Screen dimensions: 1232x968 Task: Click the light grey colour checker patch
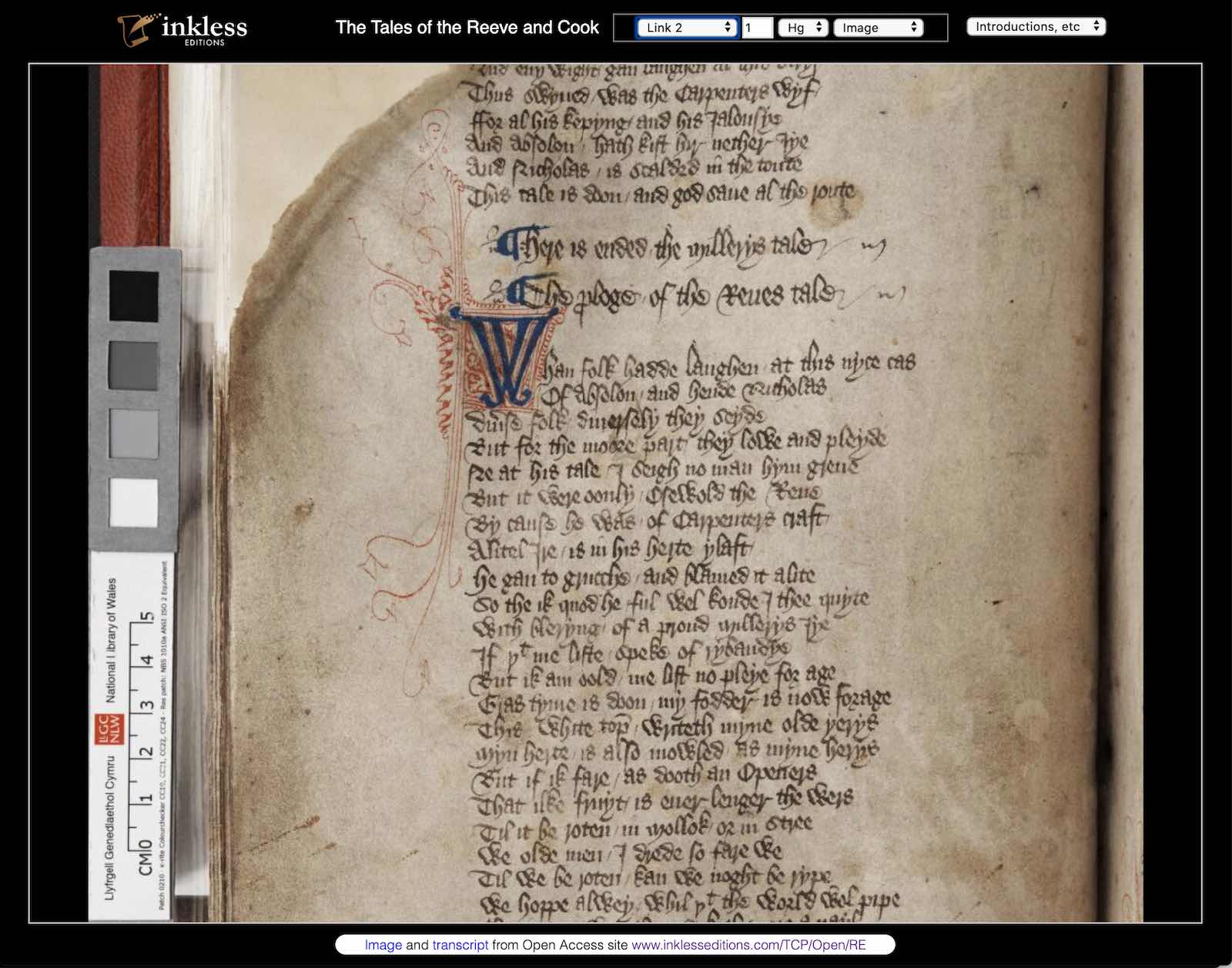point(134,434)
